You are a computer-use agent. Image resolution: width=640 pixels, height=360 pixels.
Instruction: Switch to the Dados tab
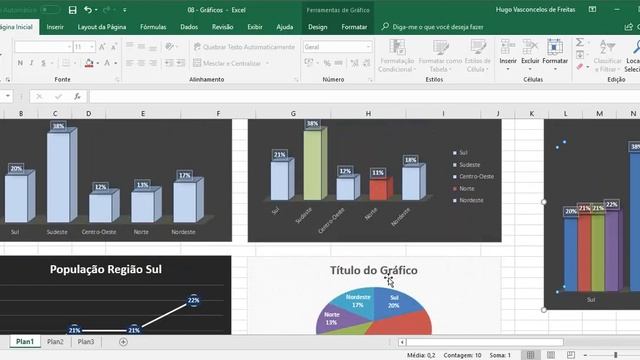[189, 27]
